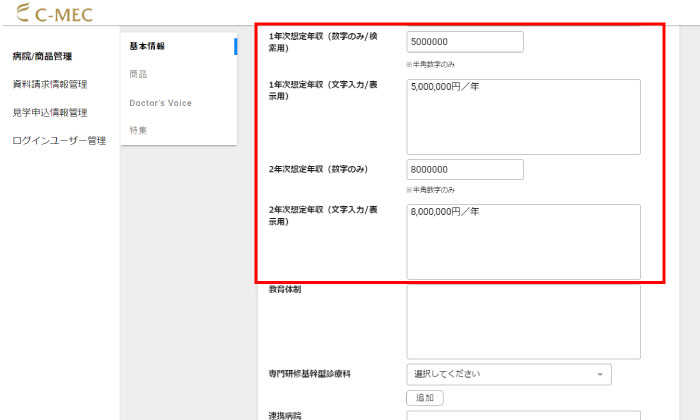Click the 教育体制 text area

tap(524, 321)
